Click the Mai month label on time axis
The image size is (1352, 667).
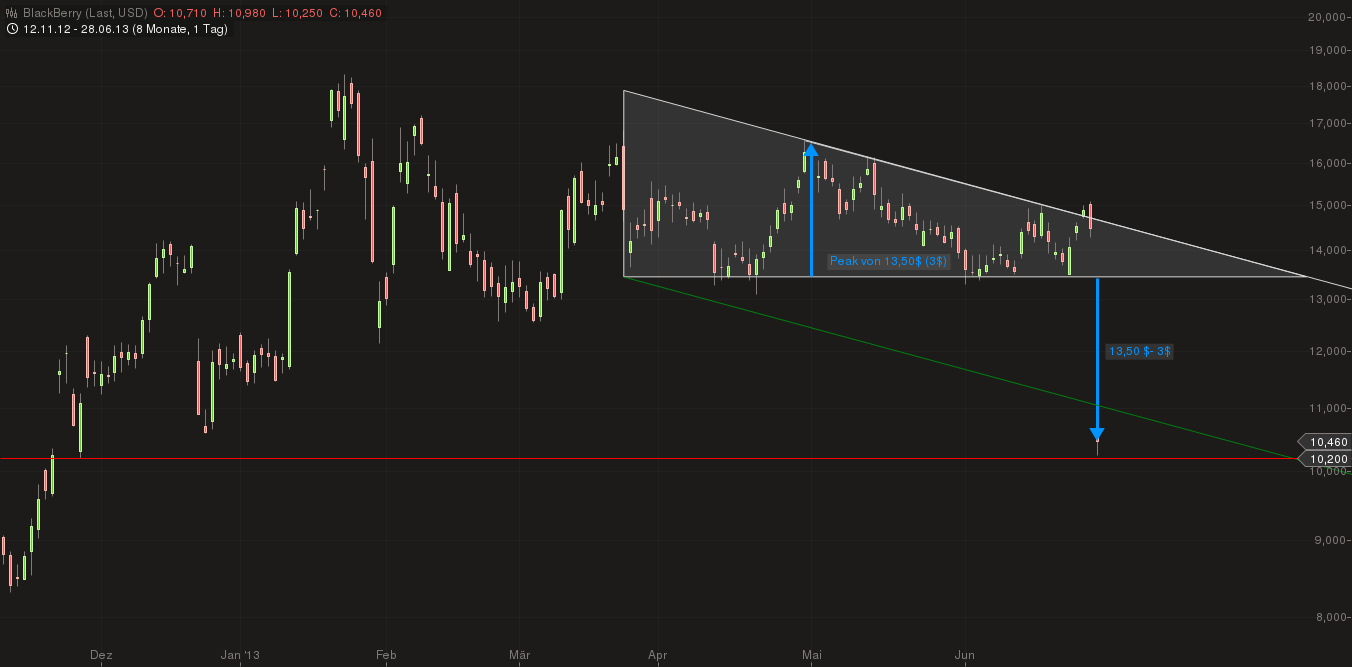tap(811, 655)
